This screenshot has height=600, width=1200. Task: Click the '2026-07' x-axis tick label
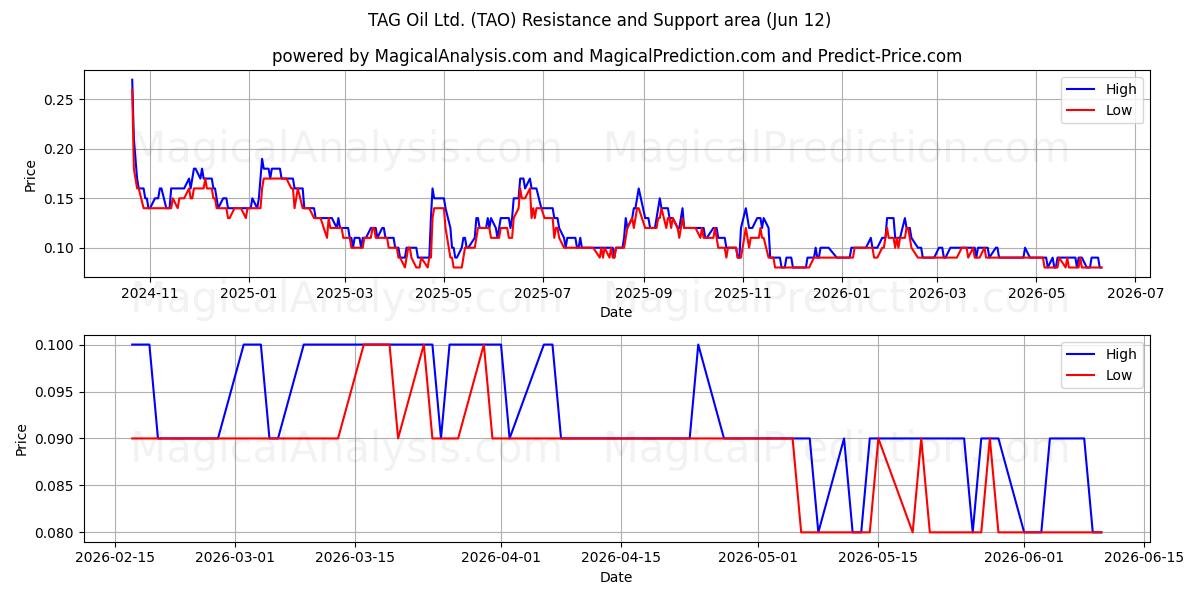[1136, 293]
